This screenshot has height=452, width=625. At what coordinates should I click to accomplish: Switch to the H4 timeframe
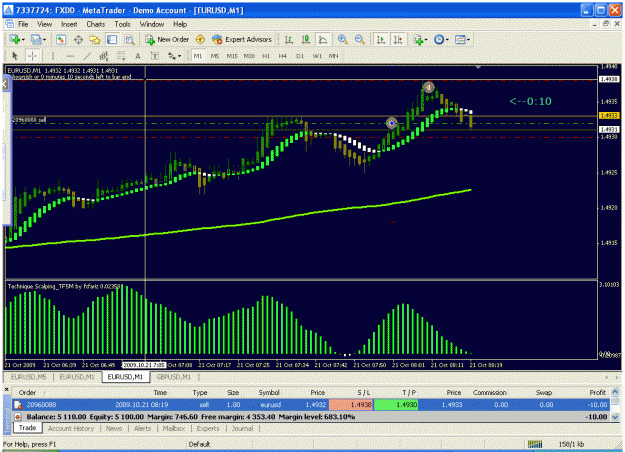tap(283, 56)
